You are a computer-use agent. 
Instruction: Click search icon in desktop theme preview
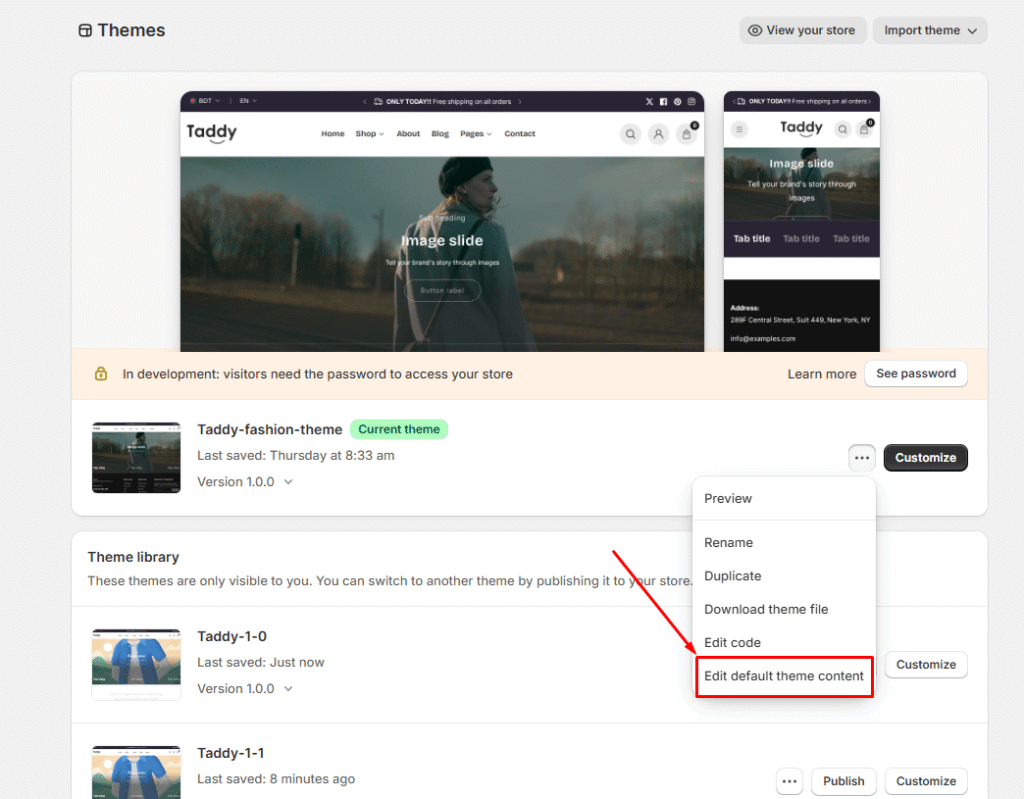pyautogui.click(x=630, y=134)
